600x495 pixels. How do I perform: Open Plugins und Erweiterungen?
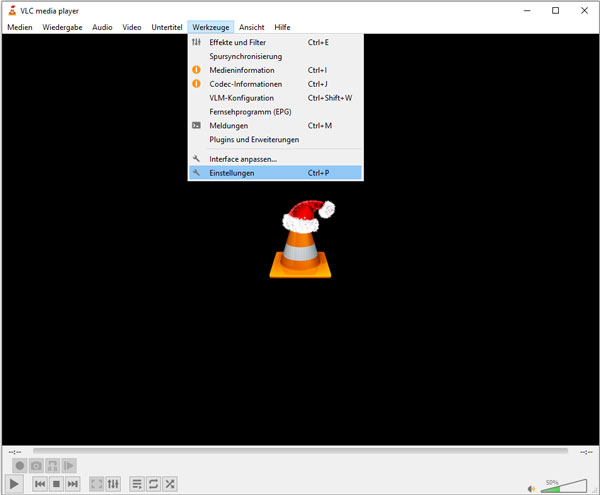tap(276, 140)
